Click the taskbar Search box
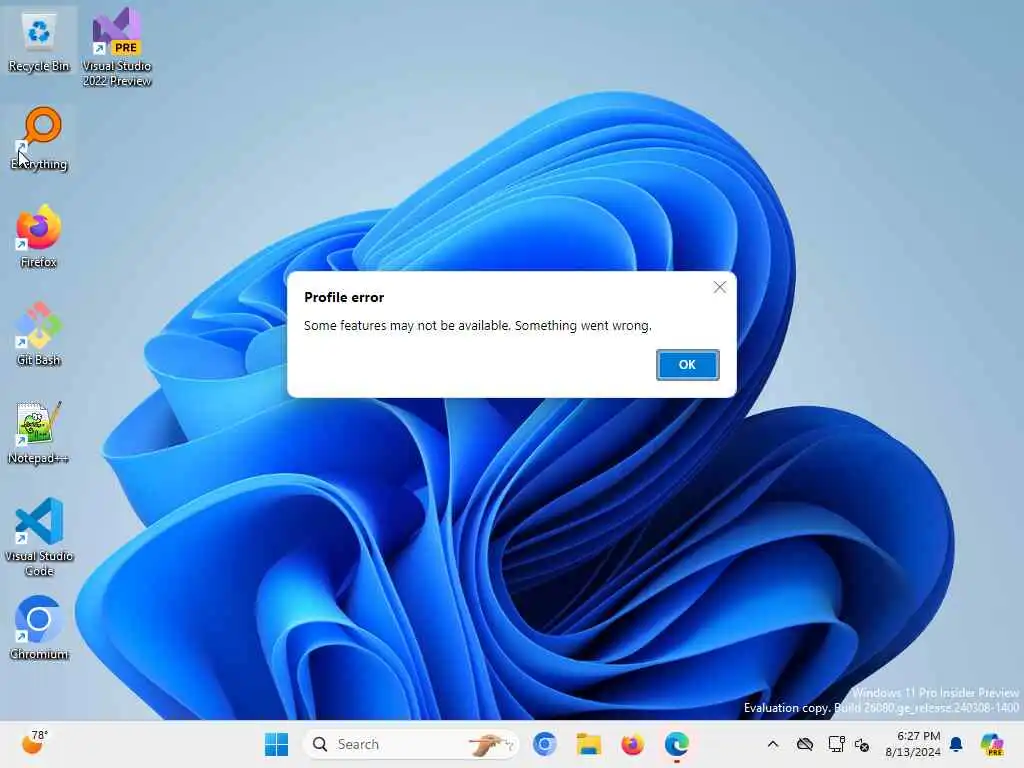Image resolution: width=1024 pixels, height=768 pixels. point(411,744)
